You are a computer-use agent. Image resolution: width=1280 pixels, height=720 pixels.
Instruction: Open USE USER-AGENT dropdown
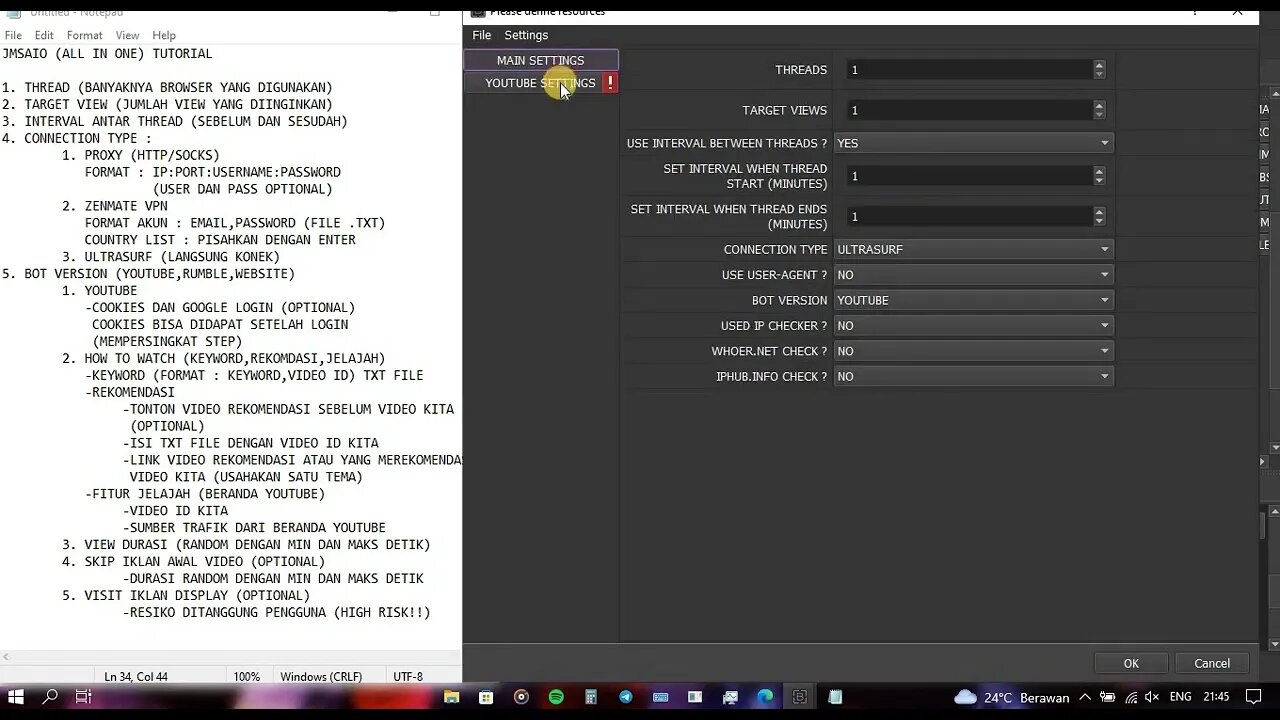pyautogui.click(x=973, y=275)
